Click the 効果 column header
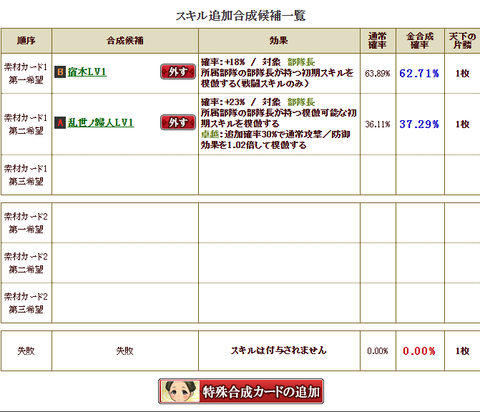The image size is (480, 412). (x=279, y=41)
